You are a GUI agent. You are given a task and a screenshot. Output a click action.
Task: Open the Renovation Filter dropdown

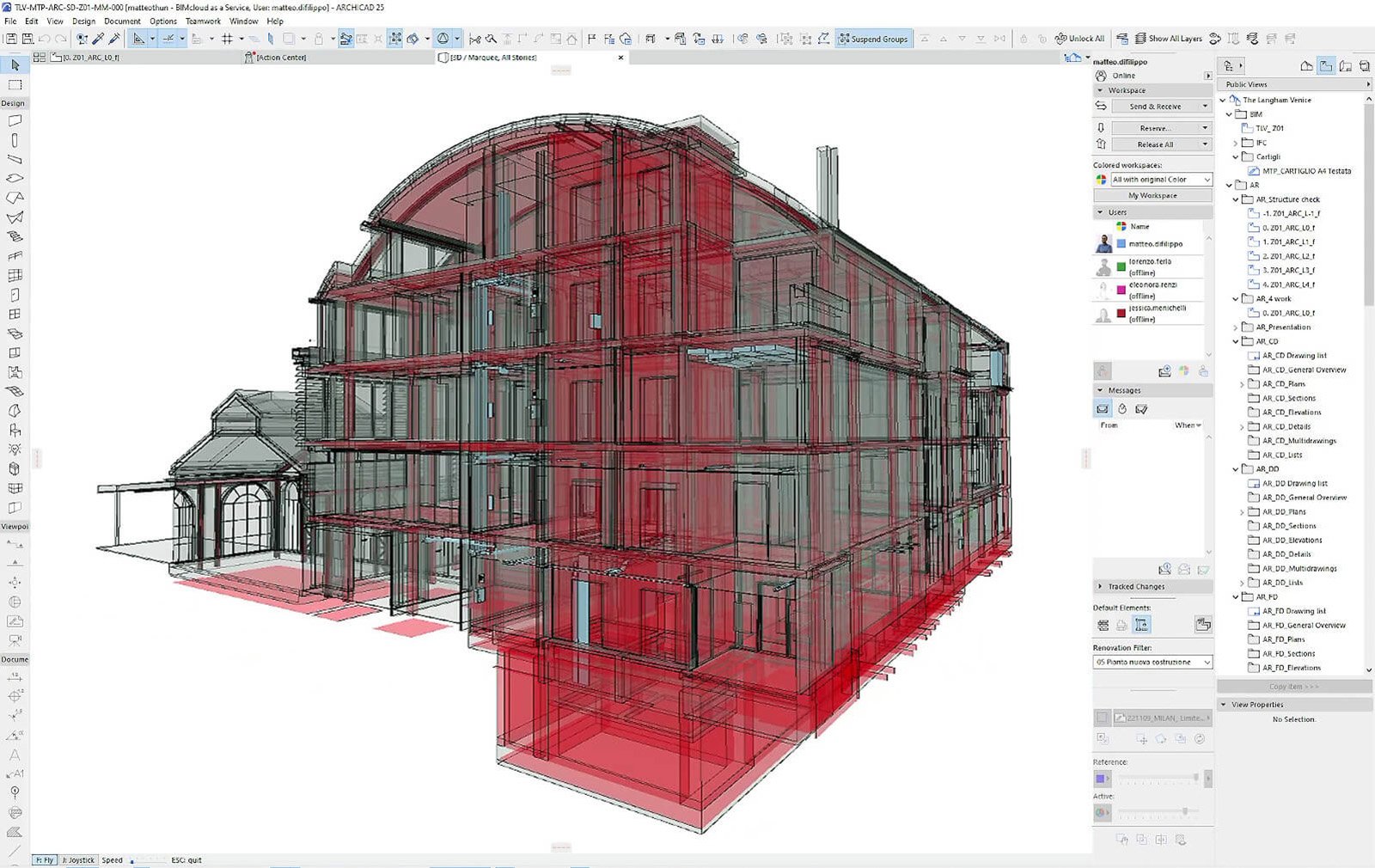1152,663
